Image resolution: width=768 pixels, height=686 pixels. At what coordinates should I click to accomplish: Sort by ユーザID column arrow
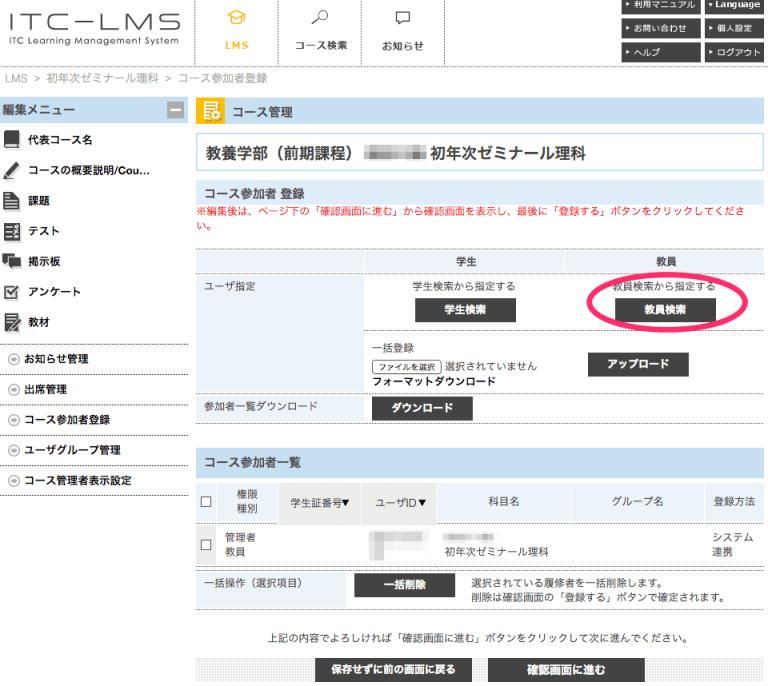pyautogui.click(x=422, y=503)
